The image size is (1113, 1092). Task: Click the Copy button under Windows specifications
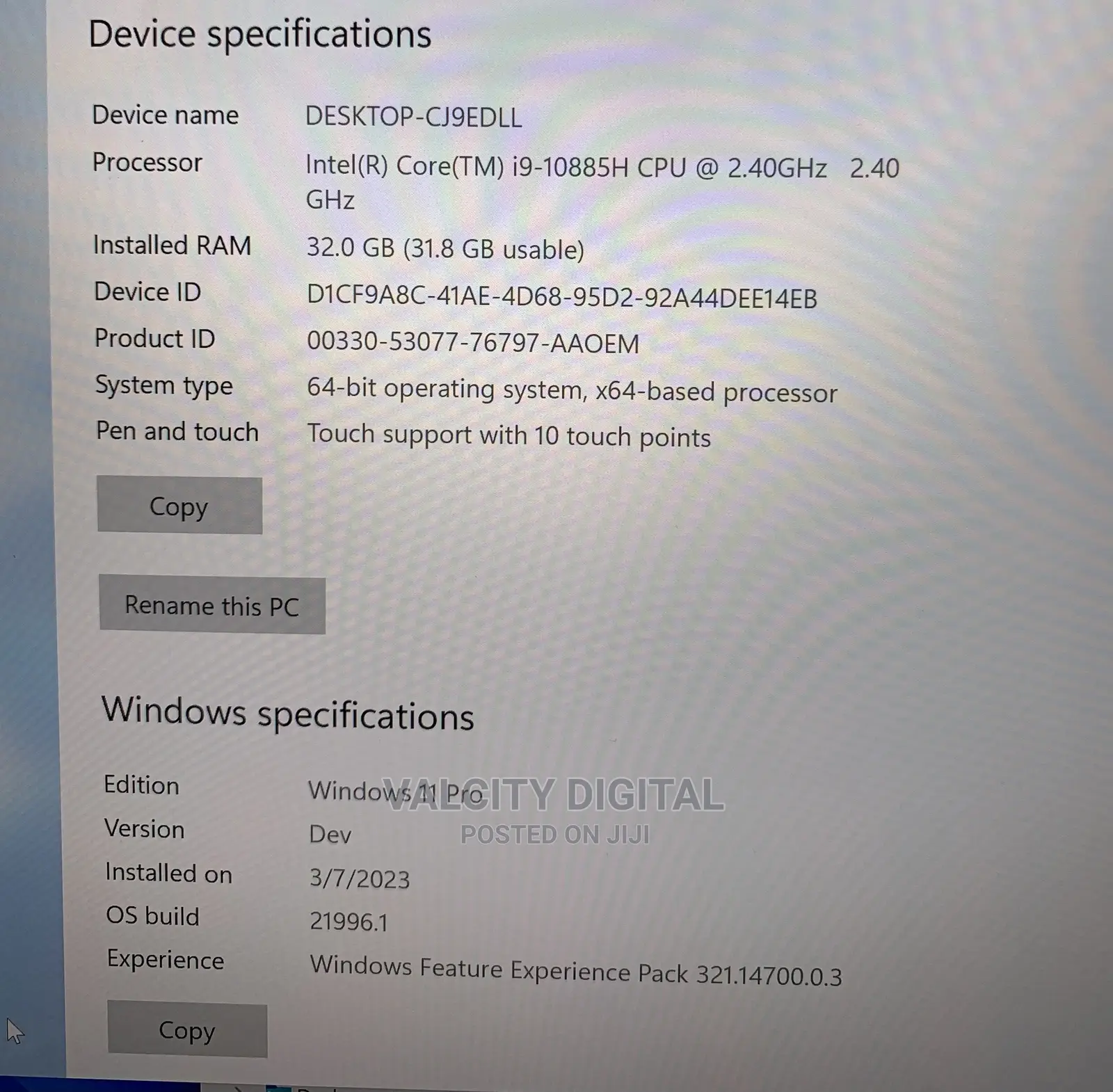pos(187,1030)
